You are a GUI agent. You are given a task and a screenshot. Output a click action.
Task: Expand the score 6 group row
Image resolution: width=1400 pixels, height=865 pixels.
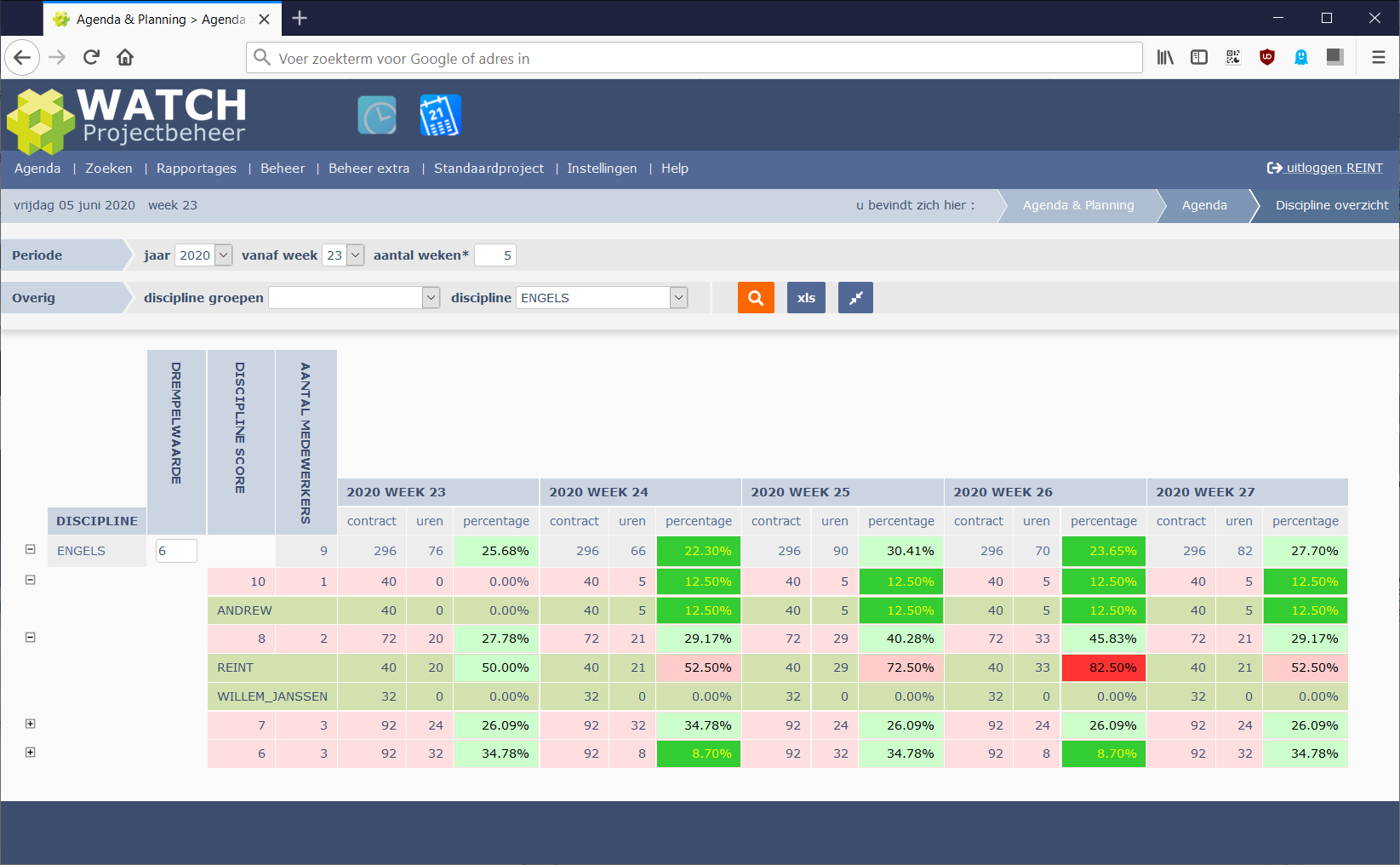31,753
